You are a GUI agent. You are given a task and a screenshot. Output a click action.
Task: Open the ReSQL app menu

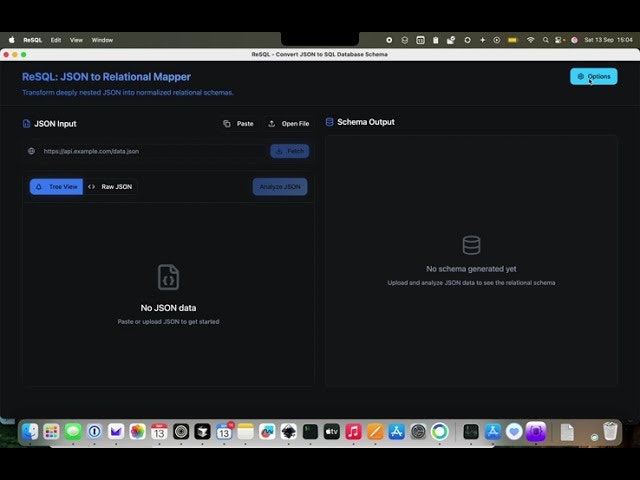click(33, 40)
